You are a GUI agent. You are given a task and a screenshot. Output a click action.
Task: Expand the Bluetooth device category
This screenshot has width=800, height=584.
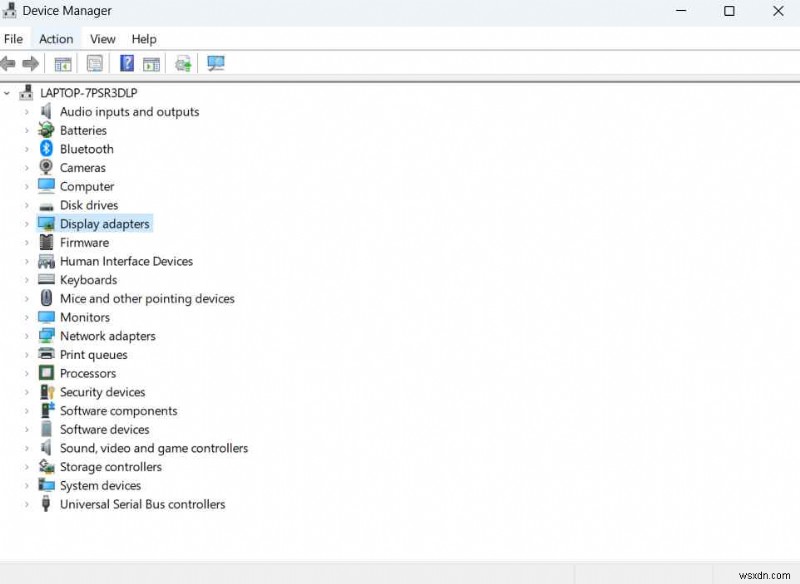(x=26, y=149)
